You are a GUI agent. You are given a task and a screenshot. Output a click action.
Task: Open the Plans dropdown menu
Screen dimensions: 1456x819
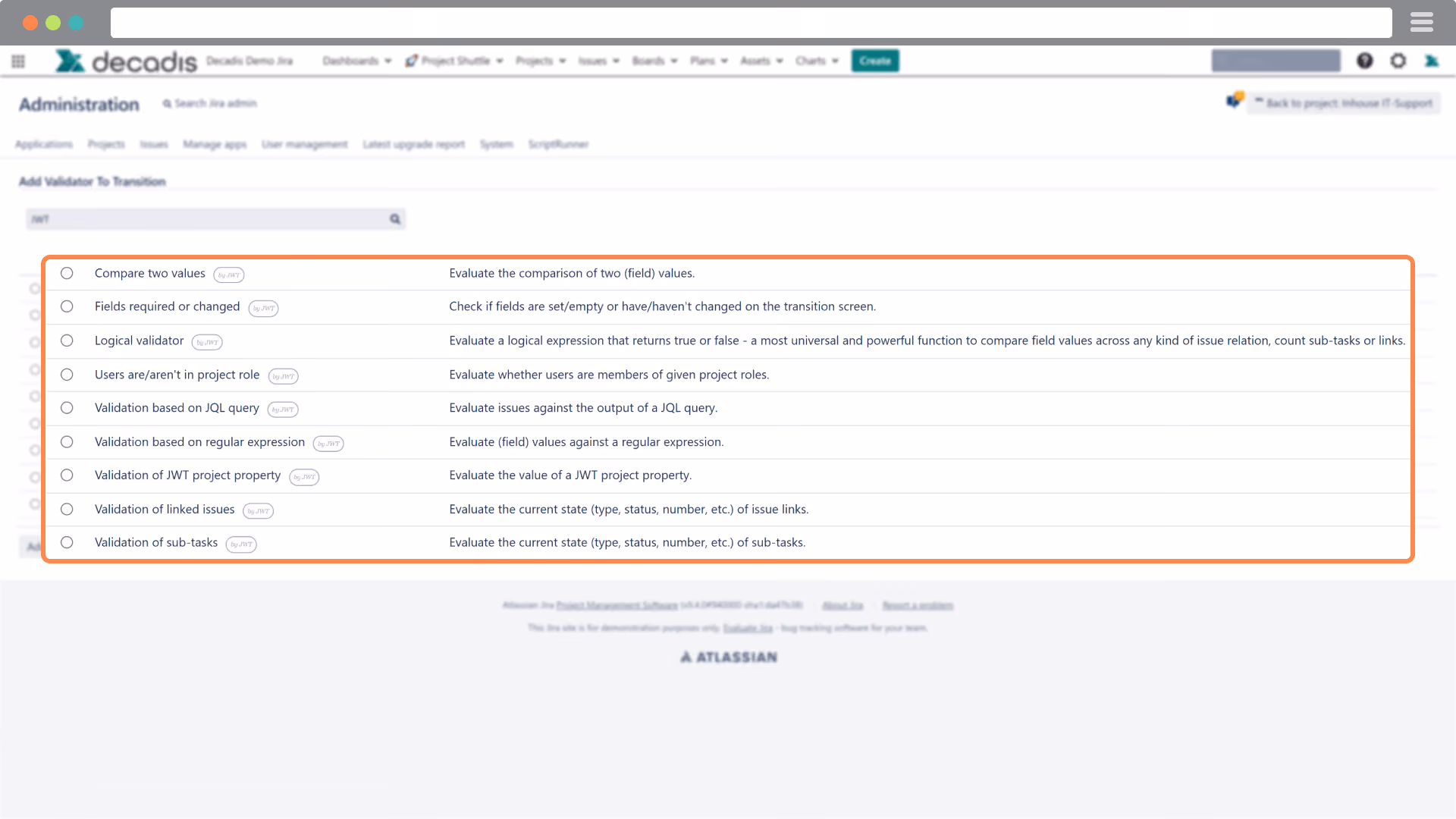coord(708,61)
